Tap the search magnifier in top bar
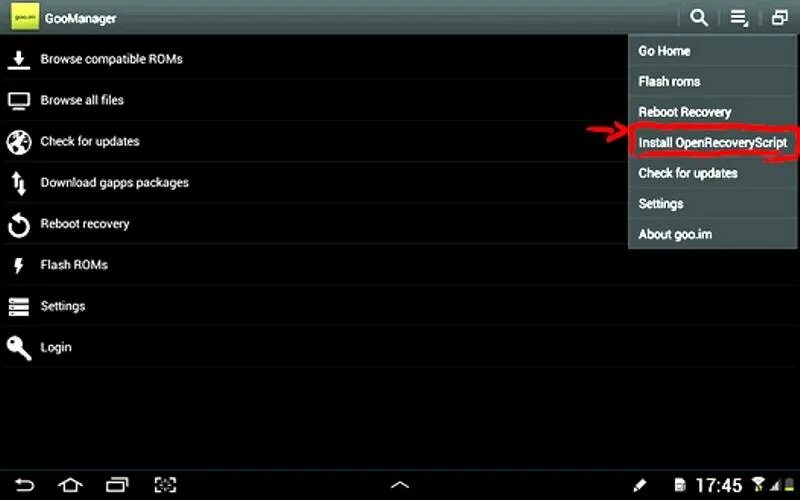Image resolution: width=800 pixels, height=500 pixels. (x=699, y=18)
